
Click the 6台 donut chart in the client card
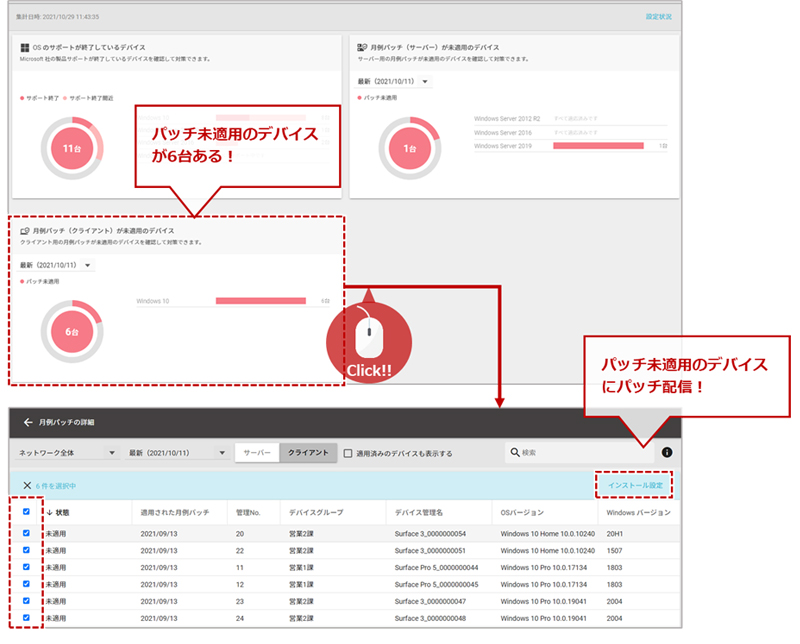(72, 332)
